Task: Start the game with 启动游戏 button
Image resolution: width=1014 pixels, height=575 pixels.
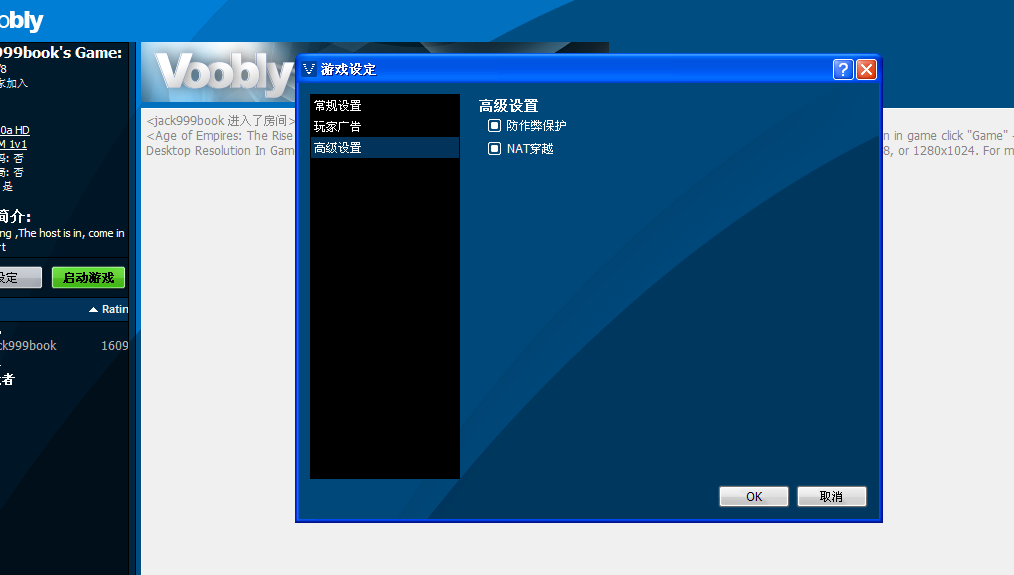Action: tap(89, 277)
